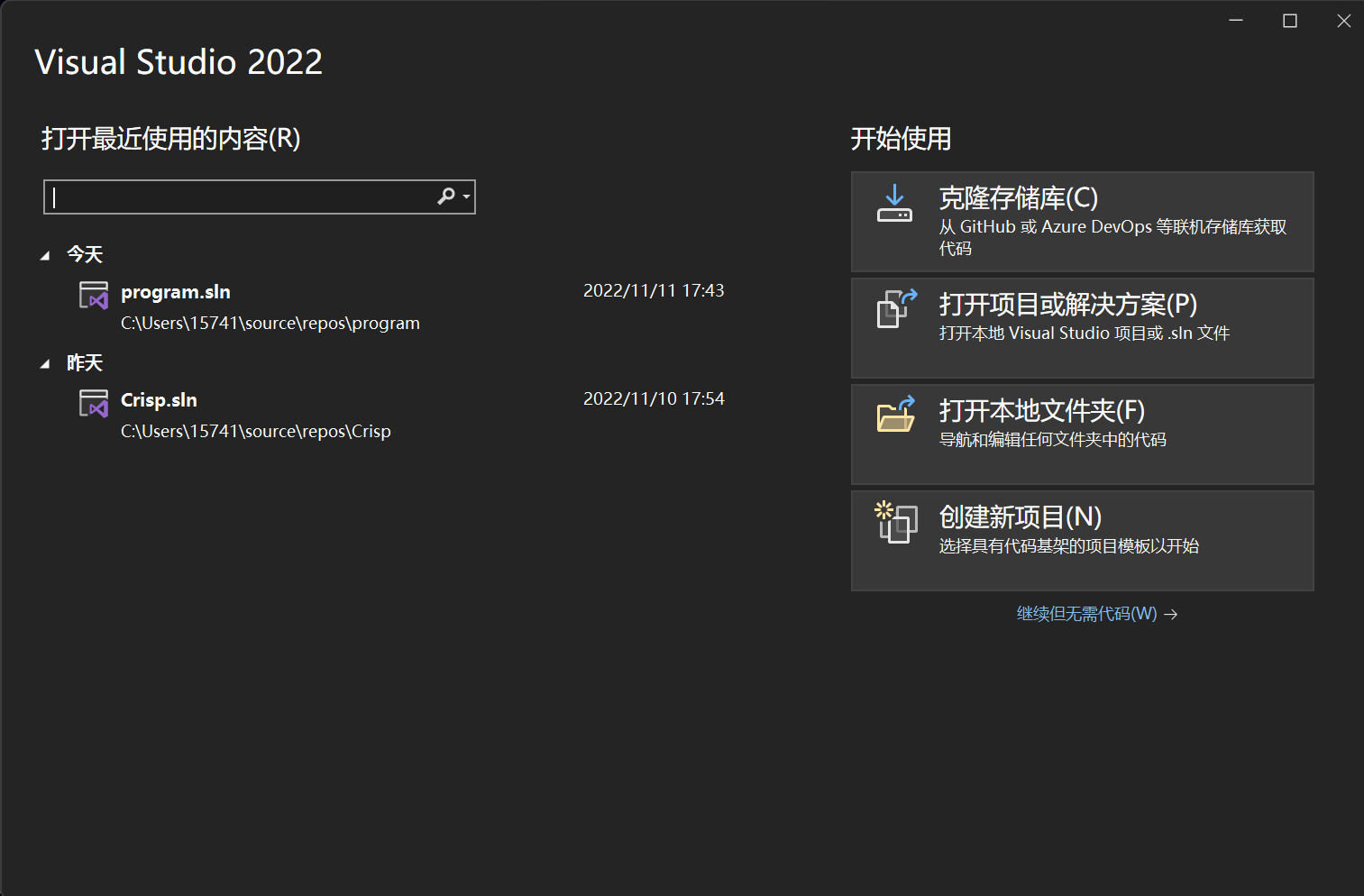
Task: Click the create new project icon
Action: click(896, 522)
